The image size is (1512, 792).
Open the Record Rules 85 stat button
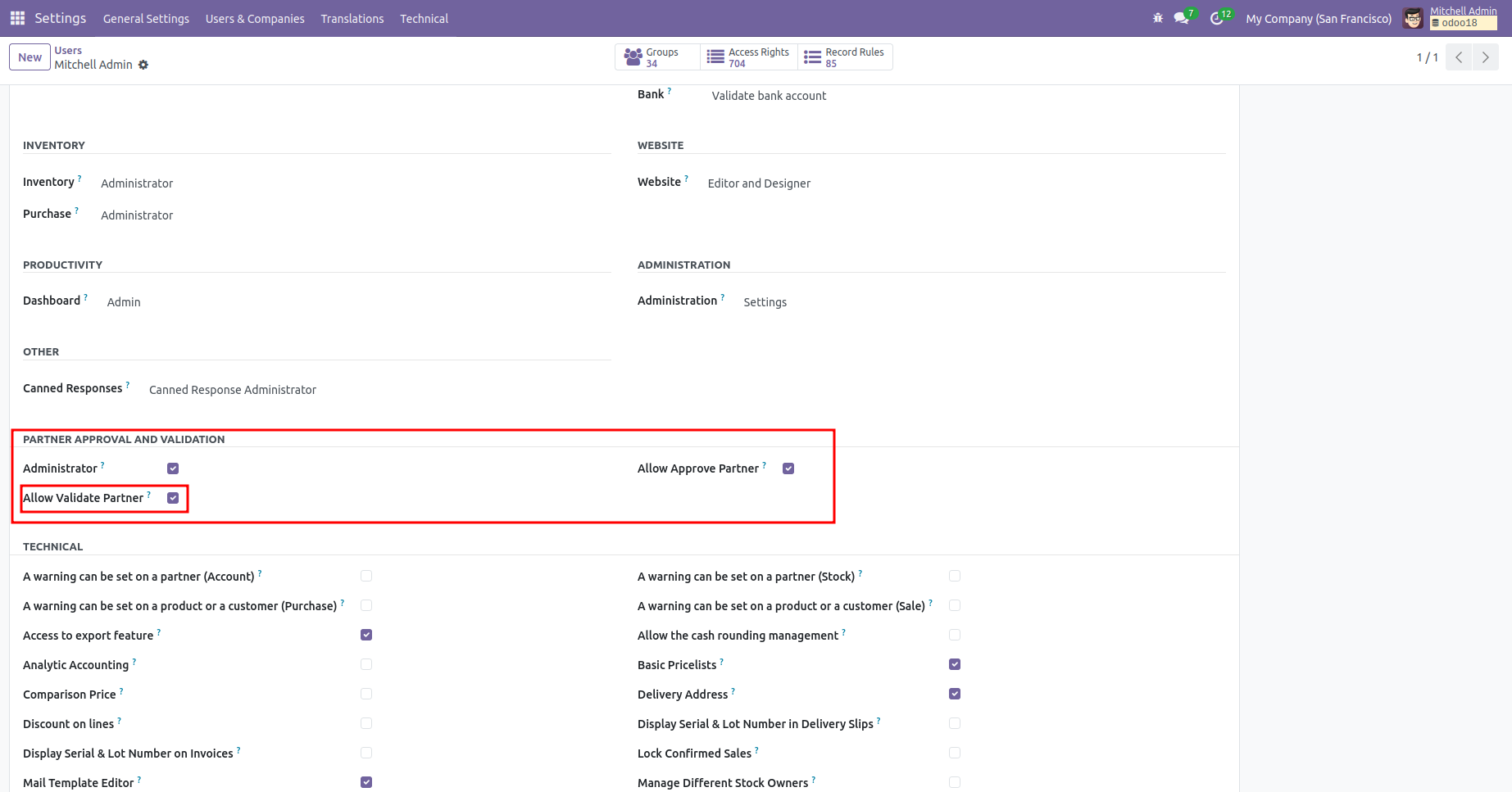[845, 57]
